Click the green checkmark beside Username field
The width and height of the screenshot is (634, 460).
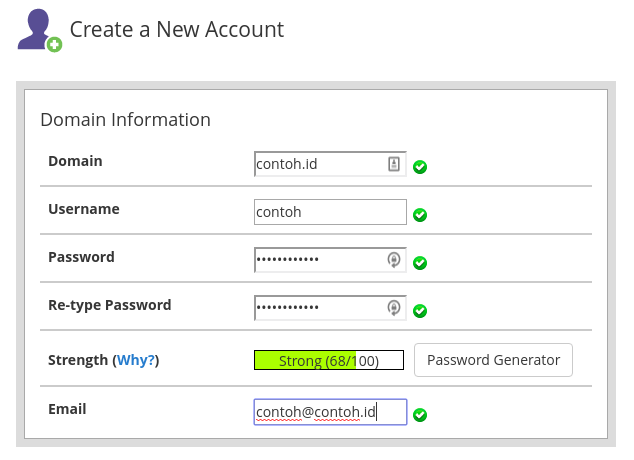(x=420, y=215)
